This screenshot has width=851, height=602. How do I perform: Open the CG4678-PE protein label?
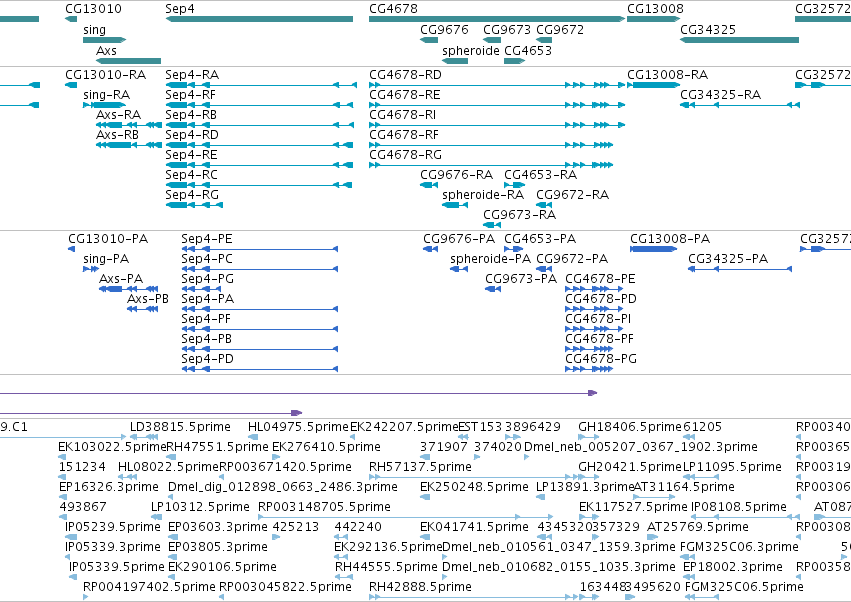click(x=600, y=279)
